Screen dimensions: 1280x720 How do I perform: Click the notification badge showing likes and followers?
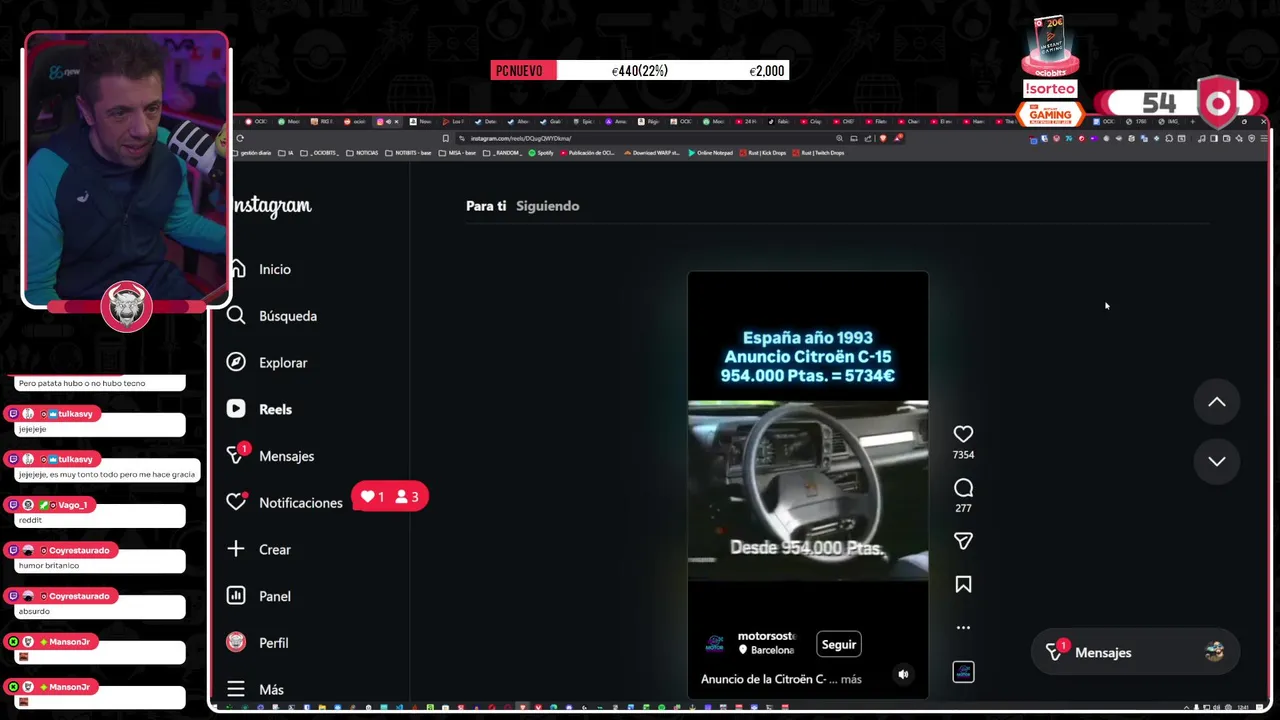pos(391,497)
